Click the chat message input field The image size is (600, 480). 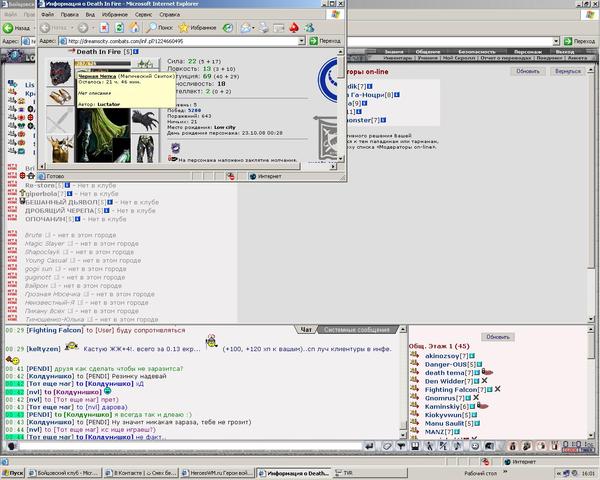pos(190,446)
